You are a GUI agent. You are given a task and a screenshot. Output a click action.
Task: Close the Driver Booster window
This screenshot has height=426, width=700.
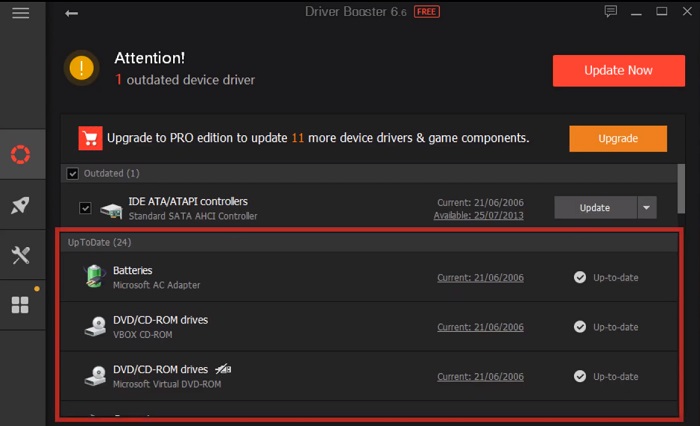(x=687, y=11)
